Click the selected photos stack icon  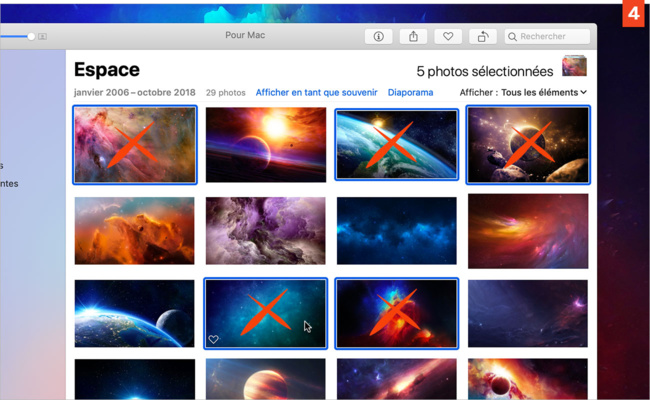tap(574, 67)
